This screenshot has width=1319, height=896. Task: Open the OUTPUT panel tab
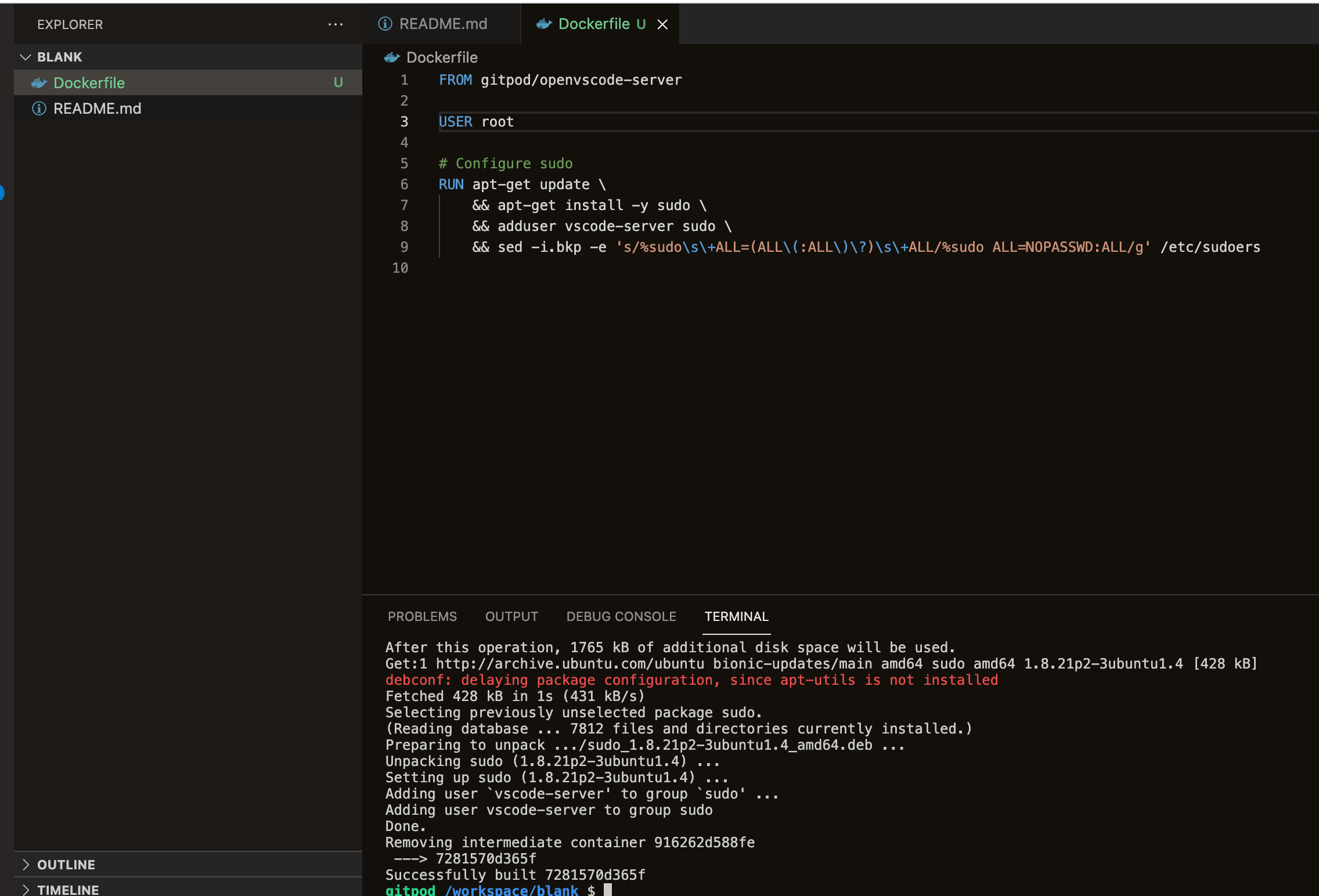(x=511, y=616)
